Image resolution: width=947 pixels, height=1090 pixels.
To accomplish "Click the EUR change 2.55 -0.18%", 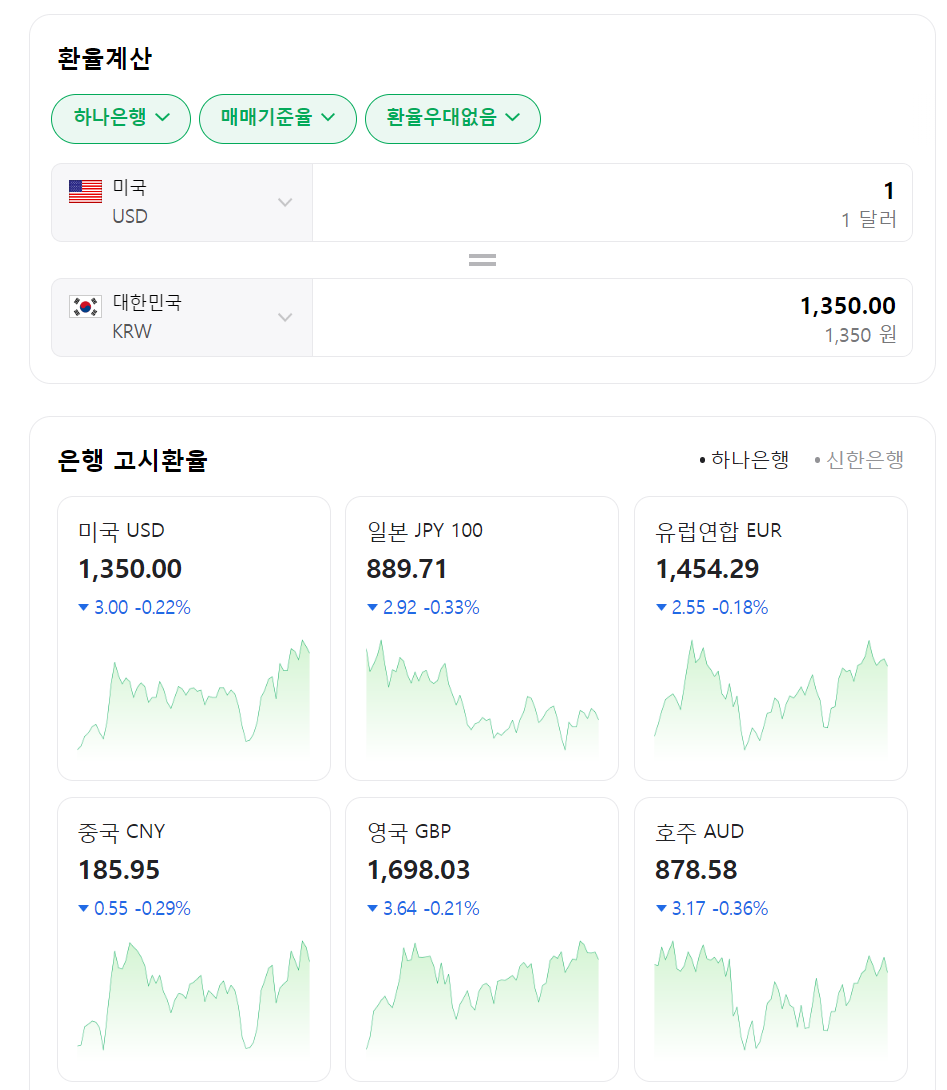I will point(712,608).
